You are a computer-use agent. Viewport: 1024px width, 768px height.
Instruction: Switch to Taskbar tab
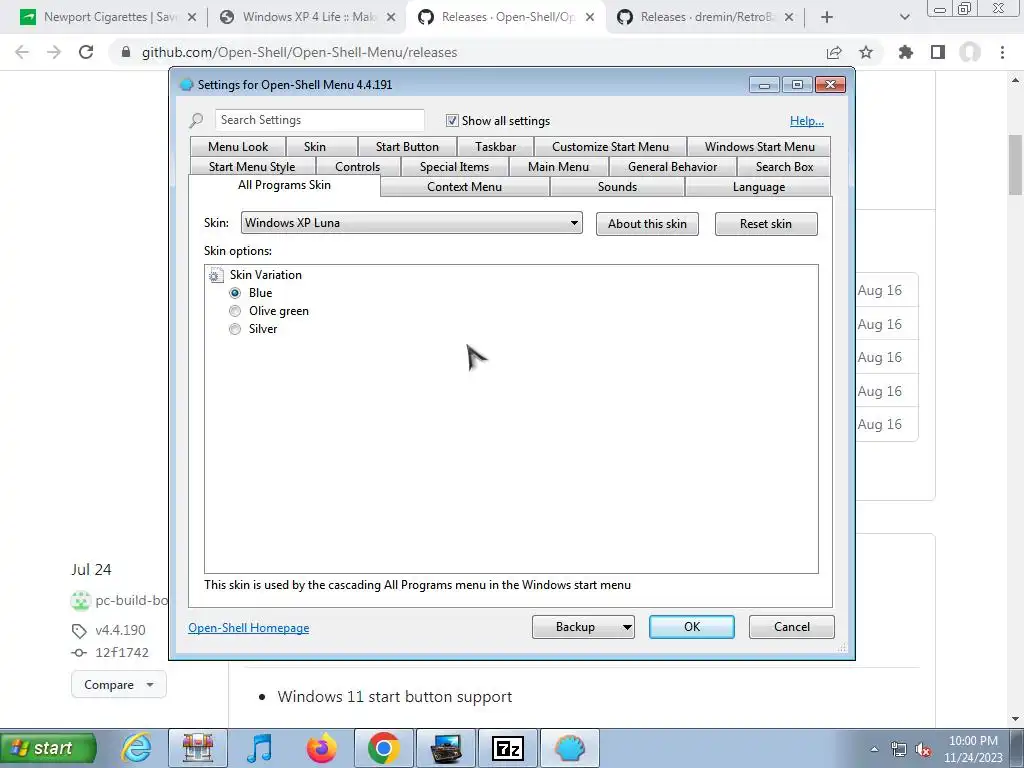click(496, 146)
